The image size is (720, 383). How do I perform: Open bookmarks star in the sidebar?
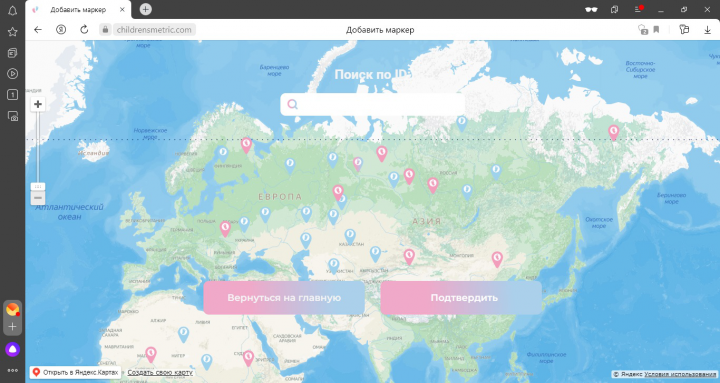pos(12,32)
